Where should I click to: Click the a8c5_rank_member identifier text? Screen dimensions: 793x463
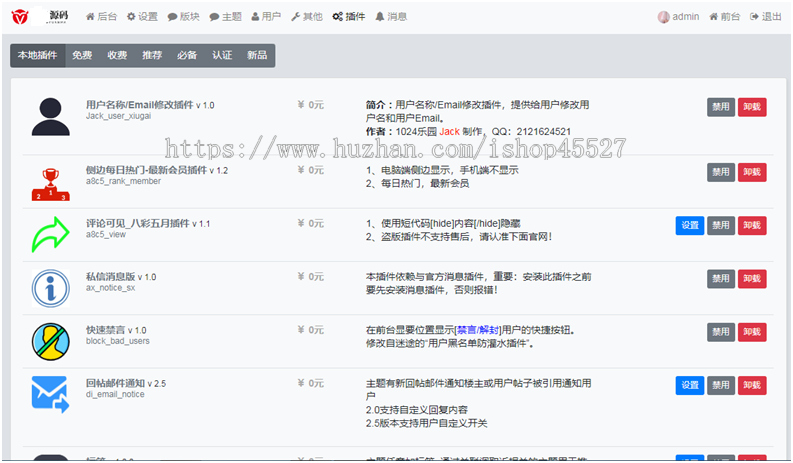(123, 181)
